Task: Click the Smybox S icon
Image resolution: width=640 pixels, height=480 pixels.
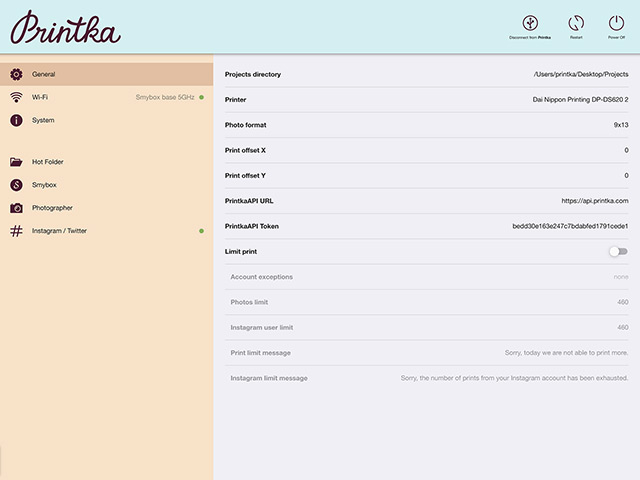Action: [16, 185]
